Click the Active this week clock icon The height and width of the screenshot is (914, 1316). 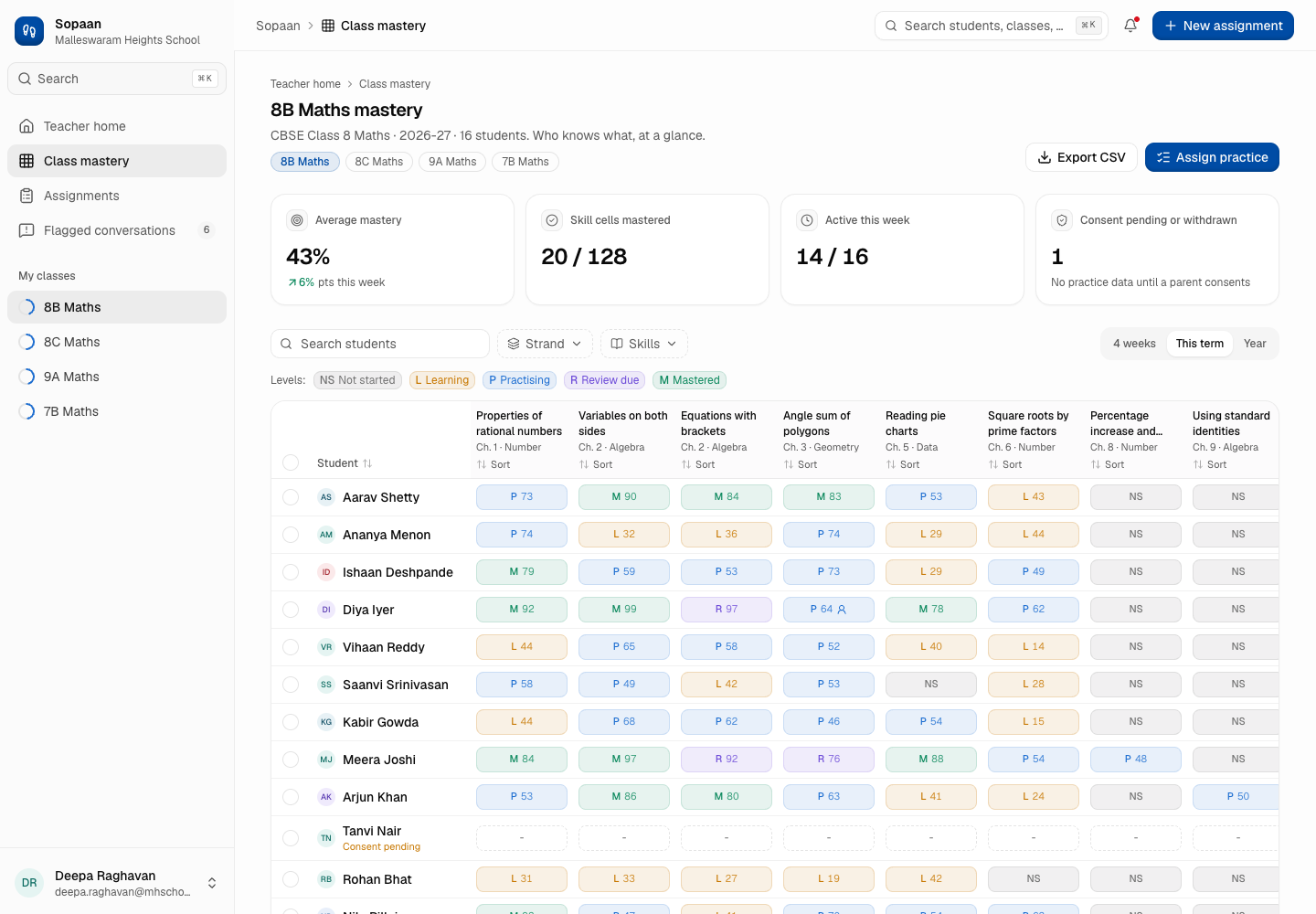click(807, 220)
